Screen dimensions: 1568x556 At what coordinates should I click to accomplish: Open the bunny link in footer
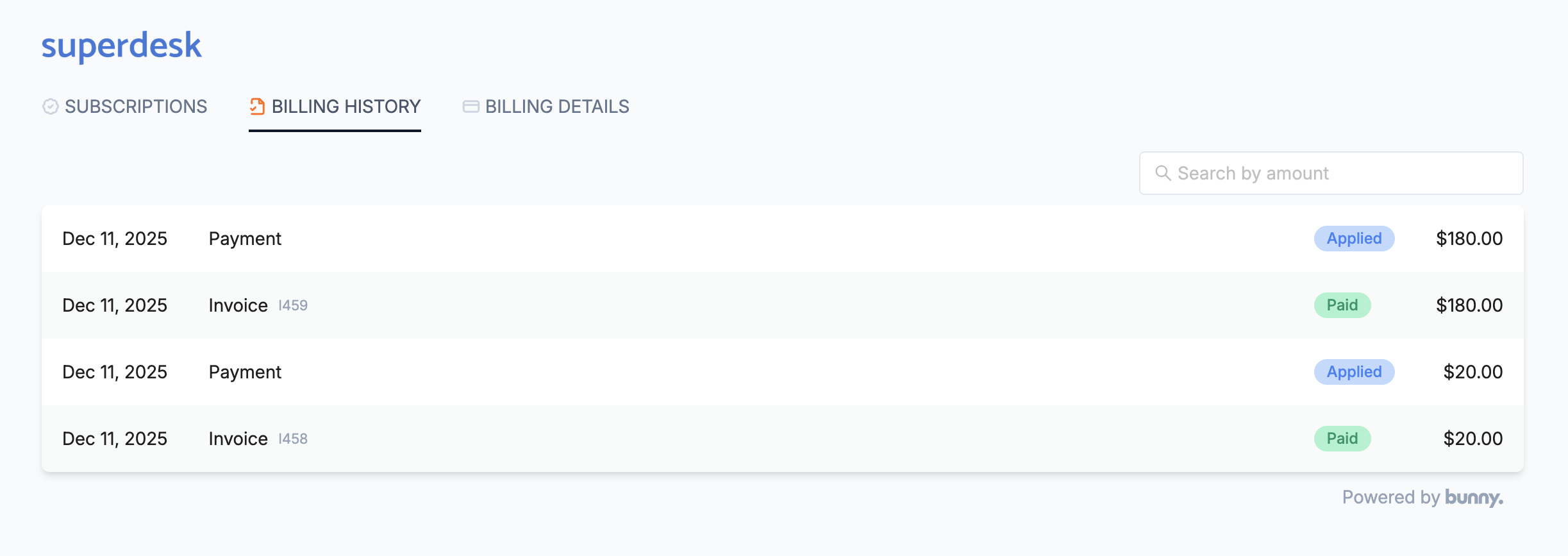(1474, 498)
